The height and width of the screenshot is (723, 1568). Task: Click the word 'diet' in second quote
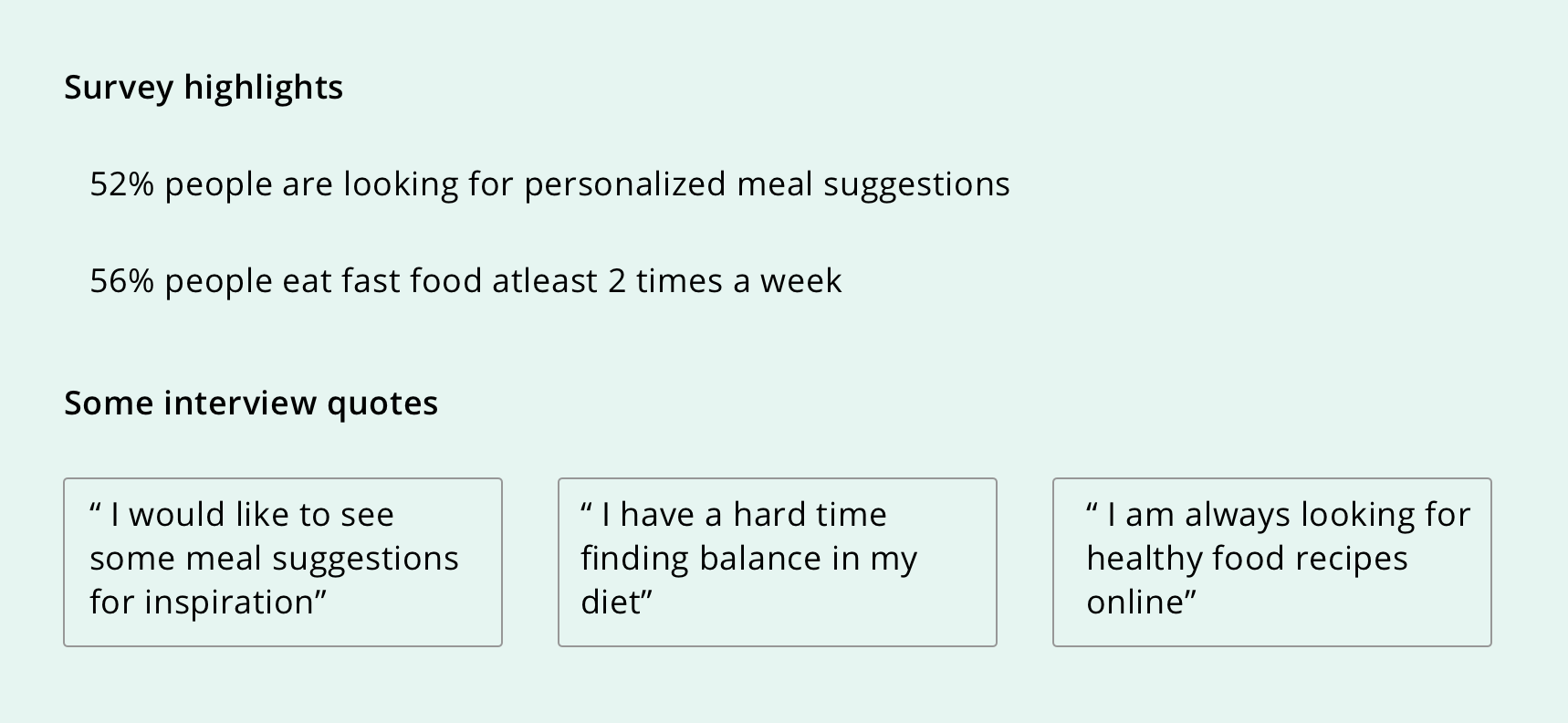point(611,602)
